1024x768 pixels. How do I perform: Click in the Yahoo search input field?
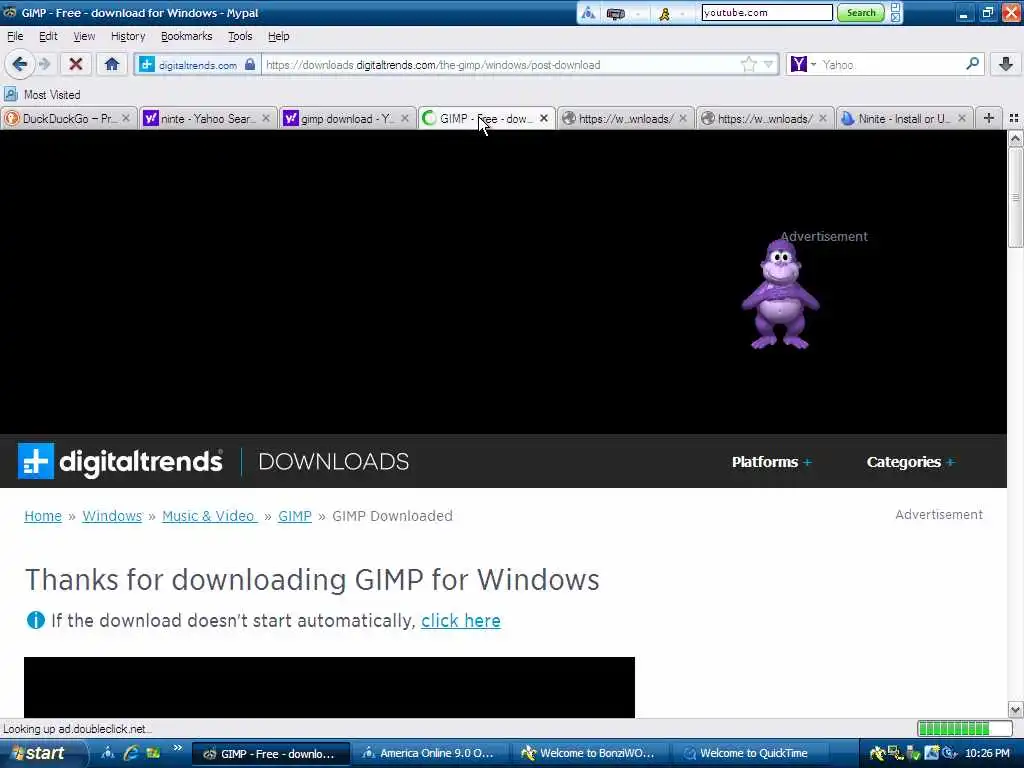(x=890, y=65)
